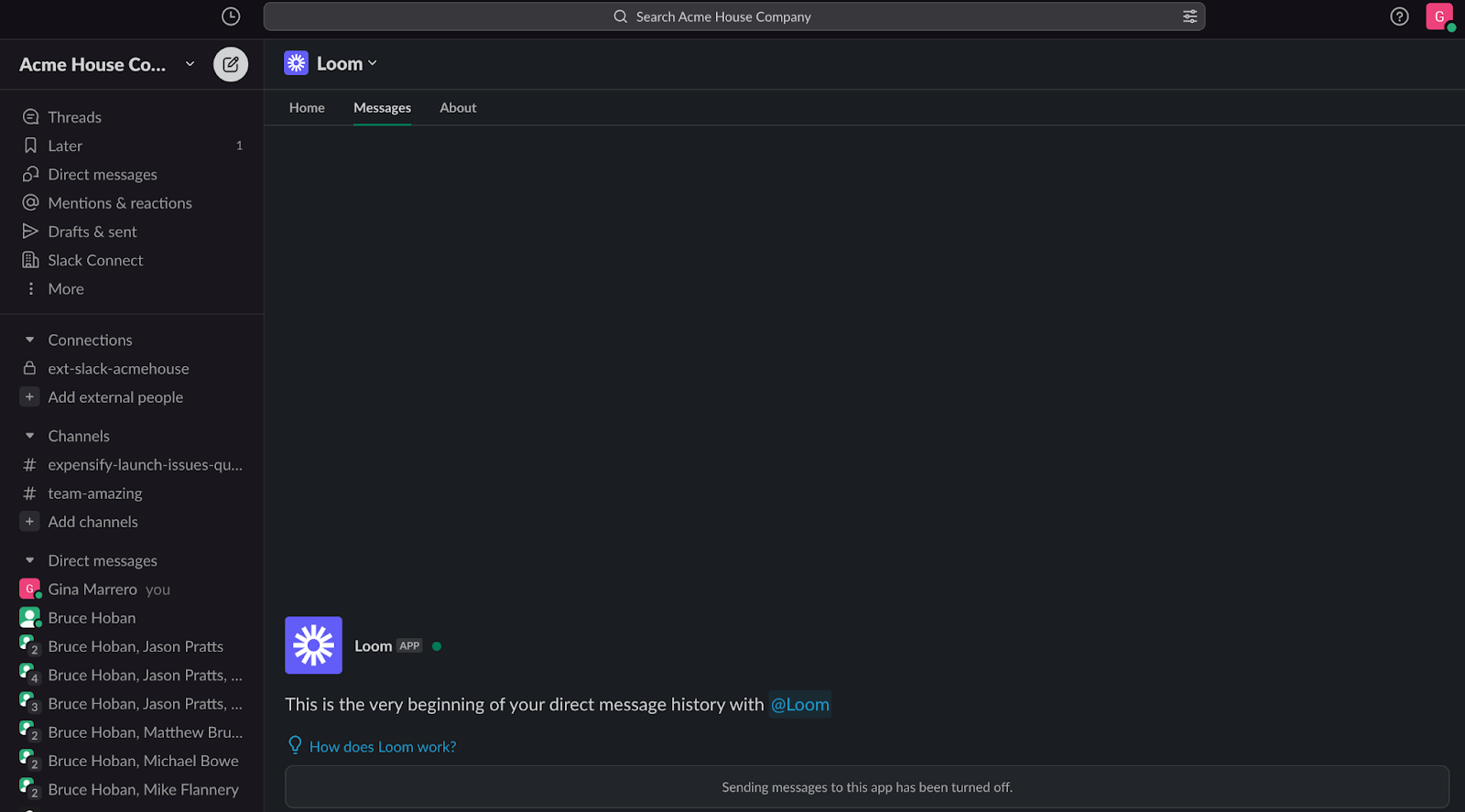This screenshot has height=812, width=1465.
Task: Open the Acme House Company workspace menu
Action: coord(107,64)
